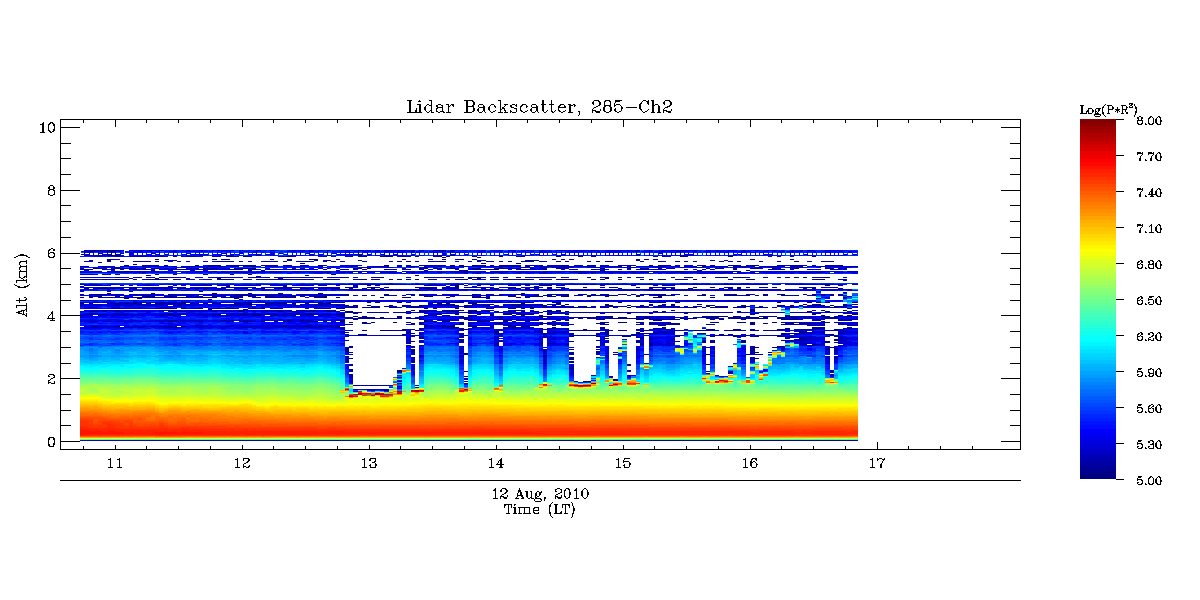Click the time axis tick label 12
The height and width of the screenshot is (600, 1200).
[241, 463]
